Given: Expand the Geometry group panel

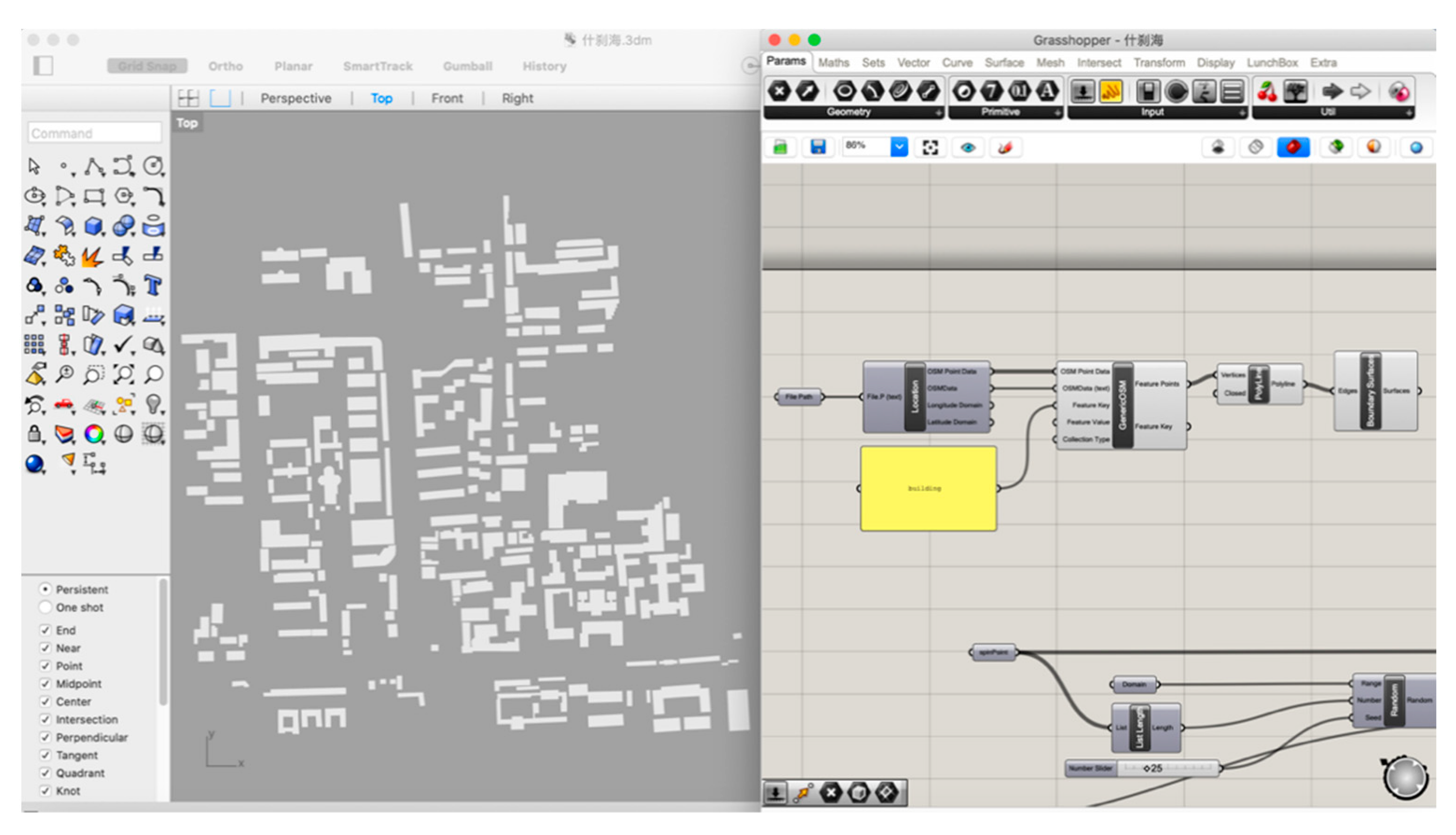Looking at the screenshot, I should click(x=938, y=113).
